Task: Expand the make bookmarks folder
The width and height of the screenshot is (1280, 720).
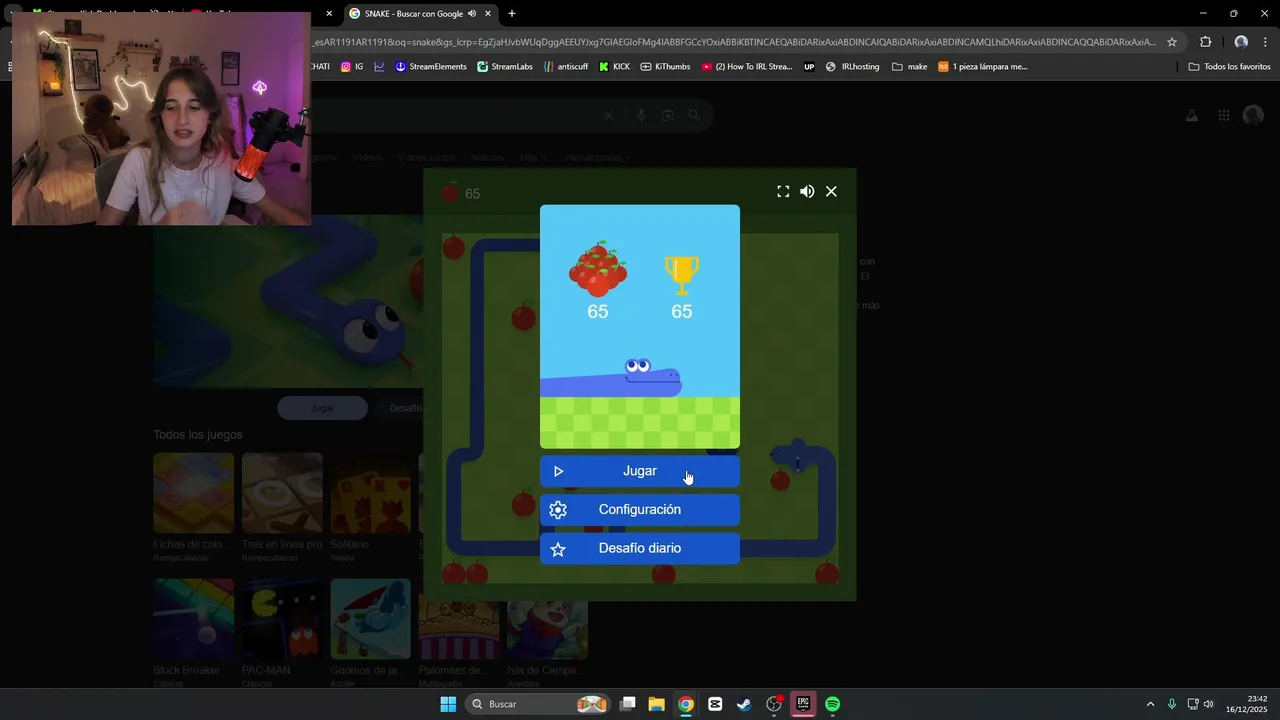Action: (910, 67)
